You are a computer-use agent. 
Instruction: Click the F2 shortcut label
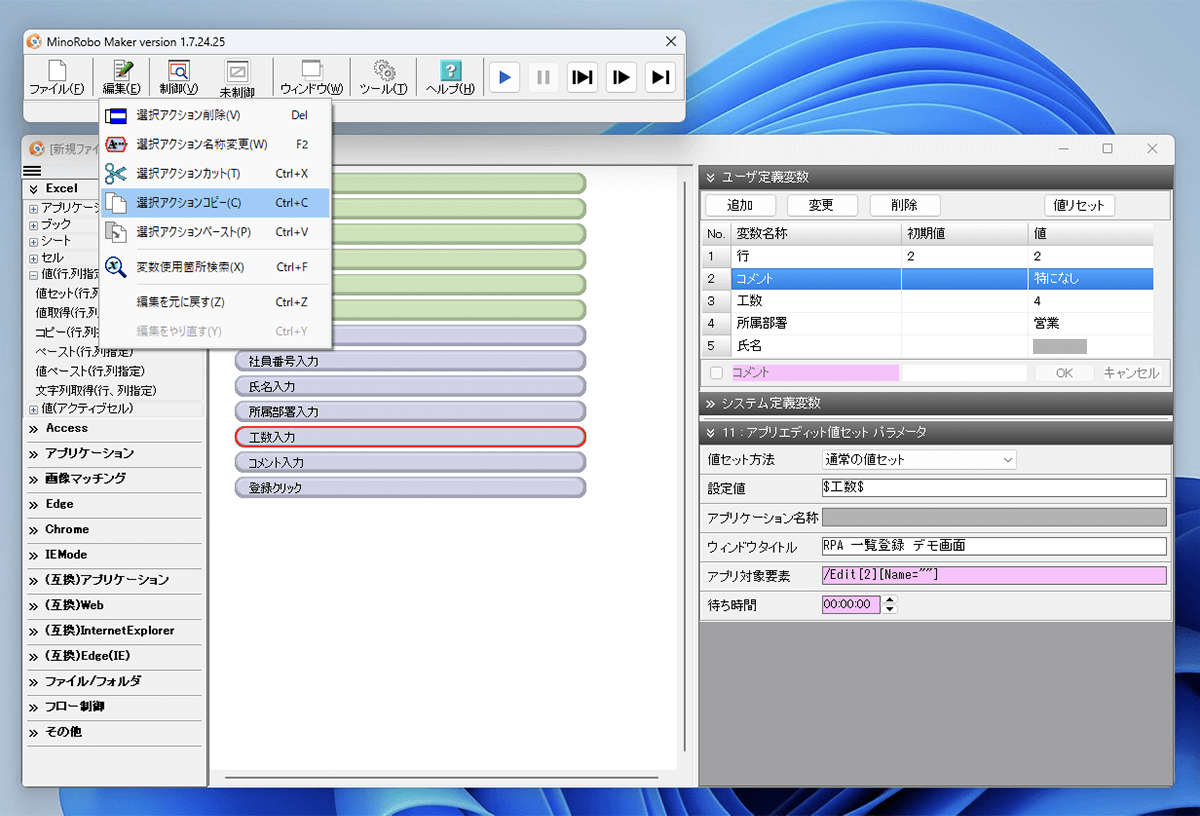pyautogui.click(x=302, y=144)
